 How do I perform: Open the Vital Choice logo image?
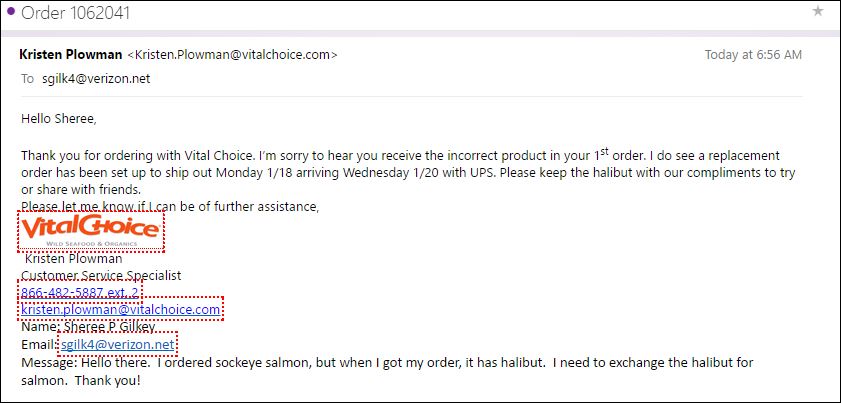(91, 231)
